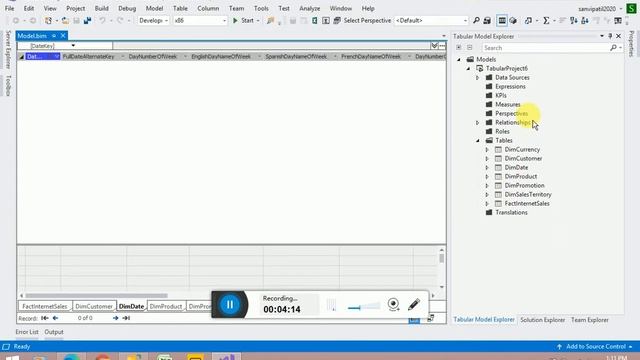Screen dimensions: 640x360
Task: Switch to the DimProduct table tab
Action: tap(166, 306)
